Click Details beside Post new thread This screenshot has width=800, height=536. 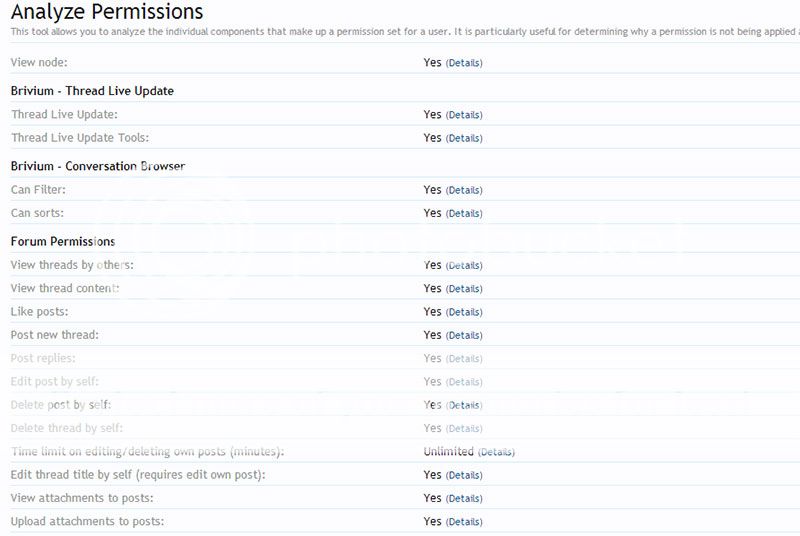(464, 335)
